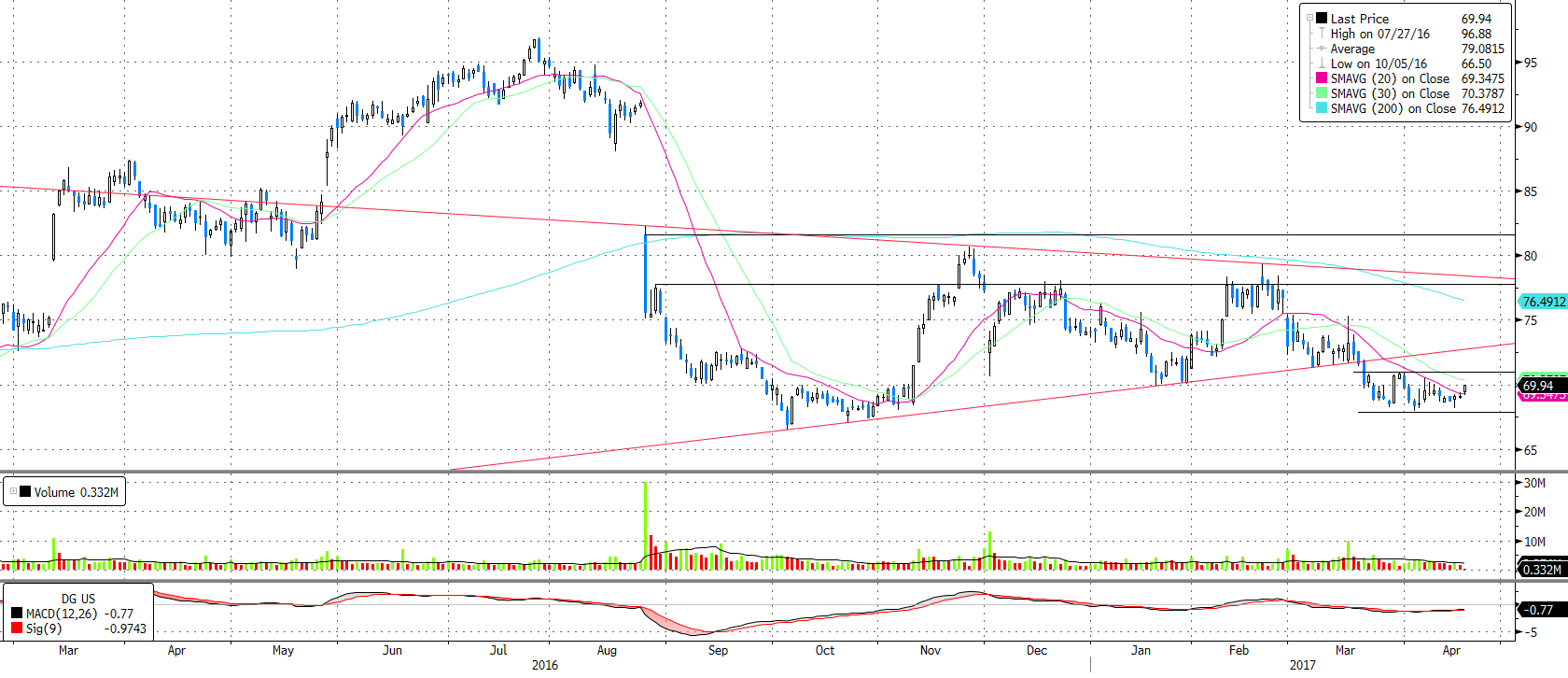Image resolution: width=1568 pixels, height=678 pixels.
Task: Select 'SMAVG (20) on Close' legend label
Action: click(1390, 78)
